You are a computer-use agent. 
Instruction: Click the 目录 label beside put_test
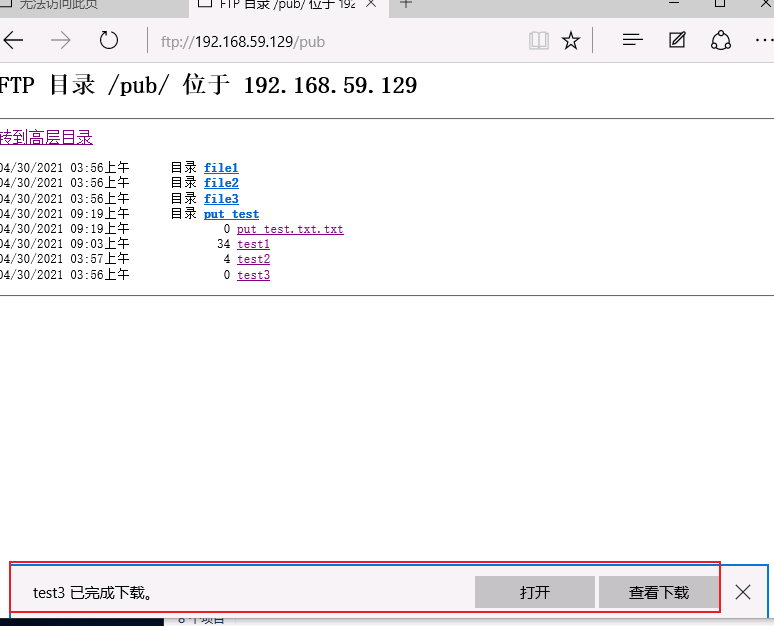coord(184,214)
